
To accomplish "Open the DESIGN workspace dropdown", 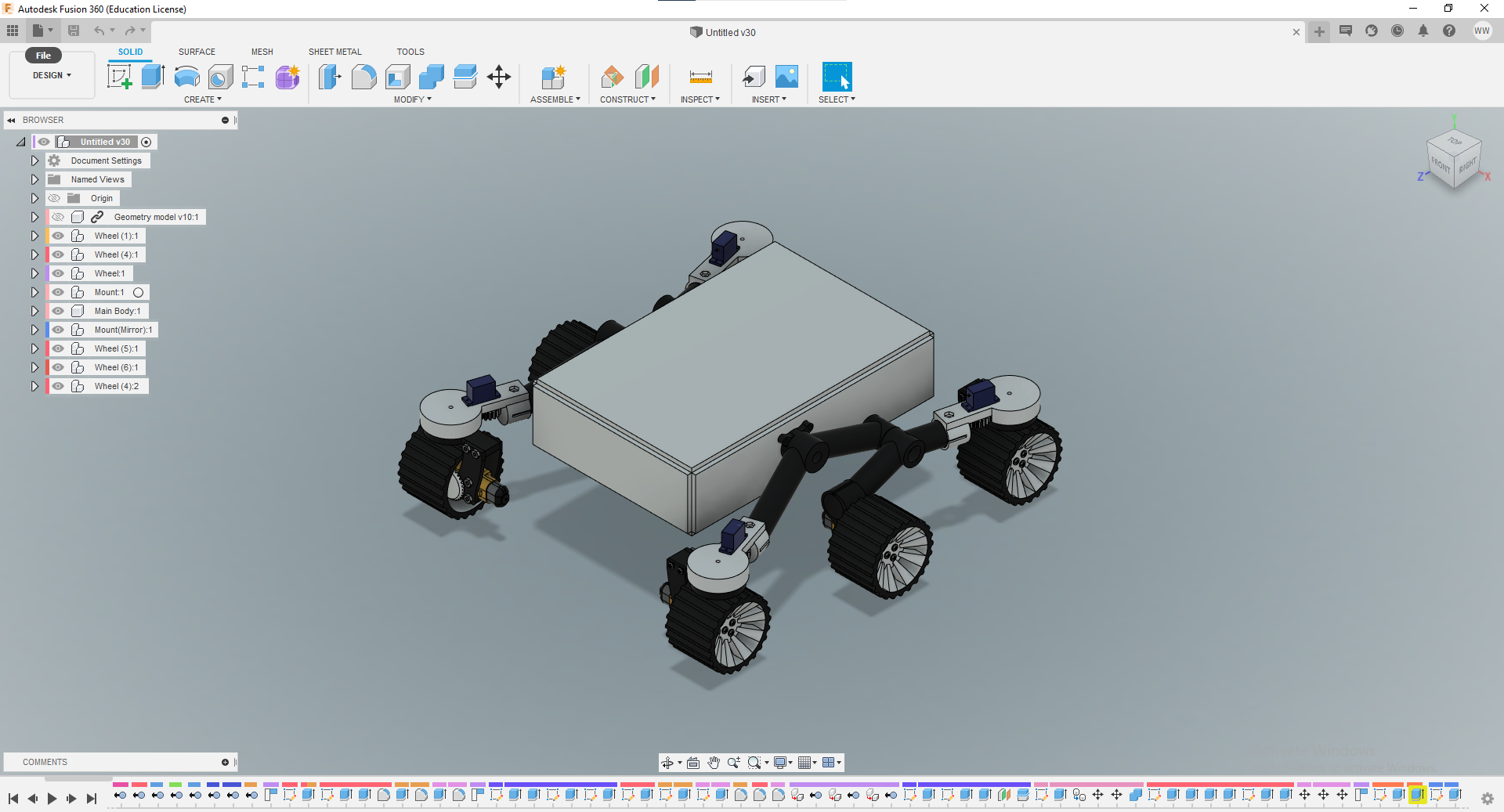I will tap(51, 75).
